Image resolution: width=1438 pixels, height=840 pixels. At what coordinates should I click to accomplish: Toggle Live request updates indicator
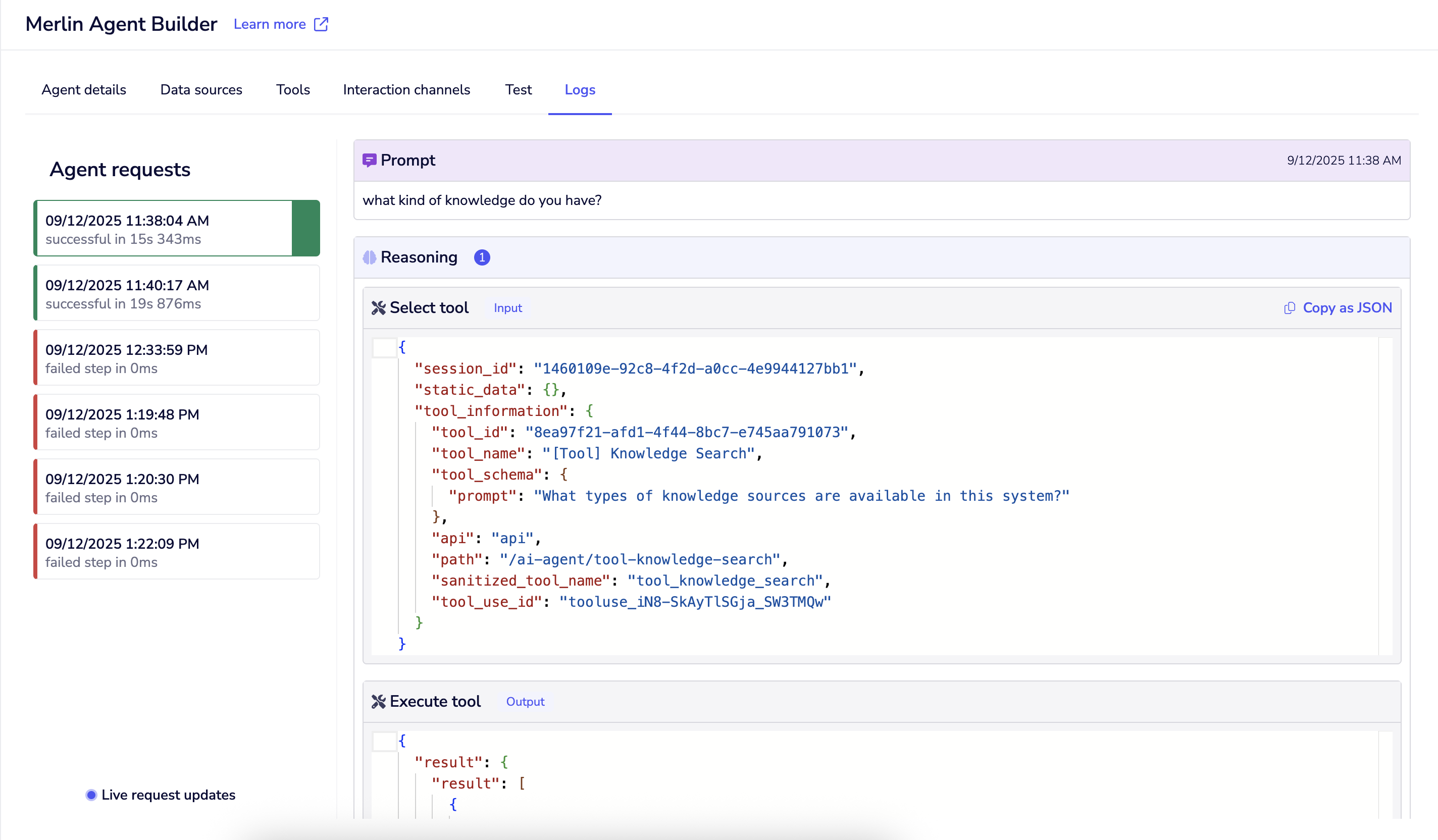coord(91,795)
